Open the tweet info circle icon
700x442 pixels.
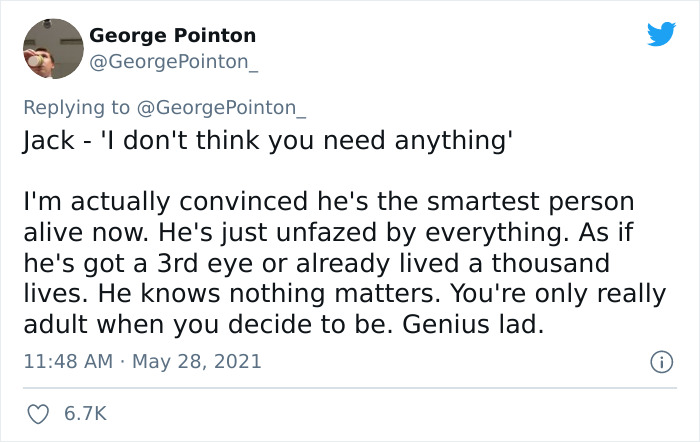coord(661,361)
